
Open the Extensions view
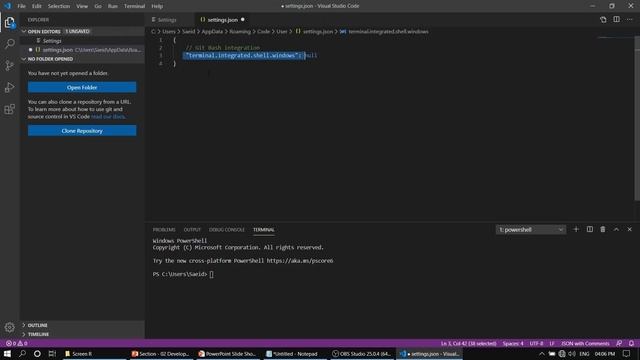pyautogui.click(x=9, y=109)
